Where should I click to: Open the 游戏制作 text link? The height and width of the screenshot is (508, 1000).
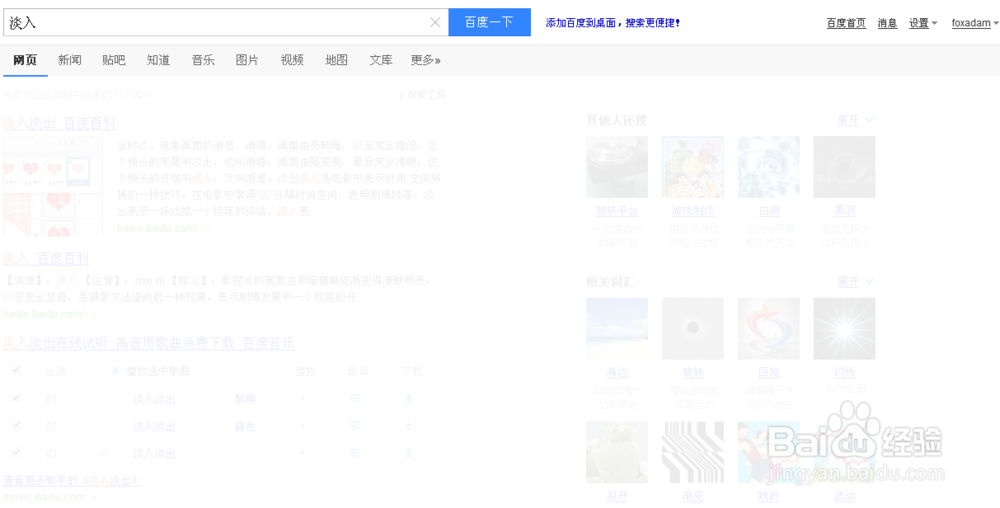click(x=693, y=211)
